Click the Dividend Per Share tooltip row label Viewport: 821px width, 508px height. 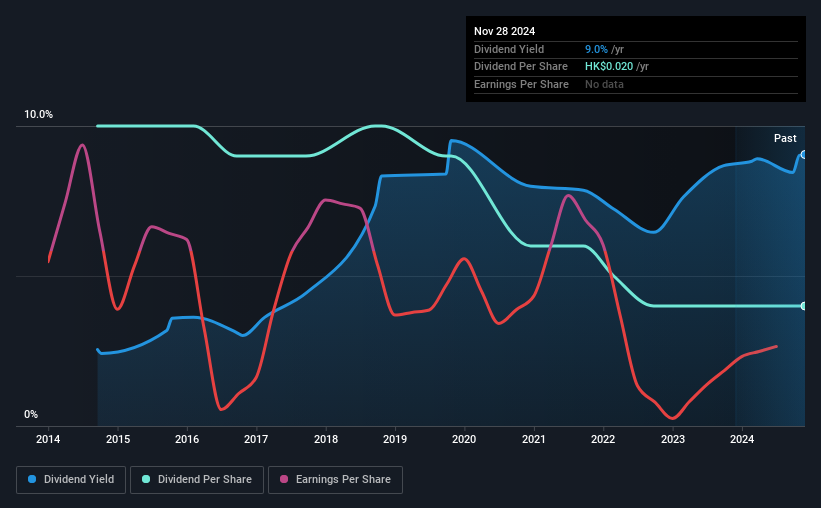click(520, 67)
